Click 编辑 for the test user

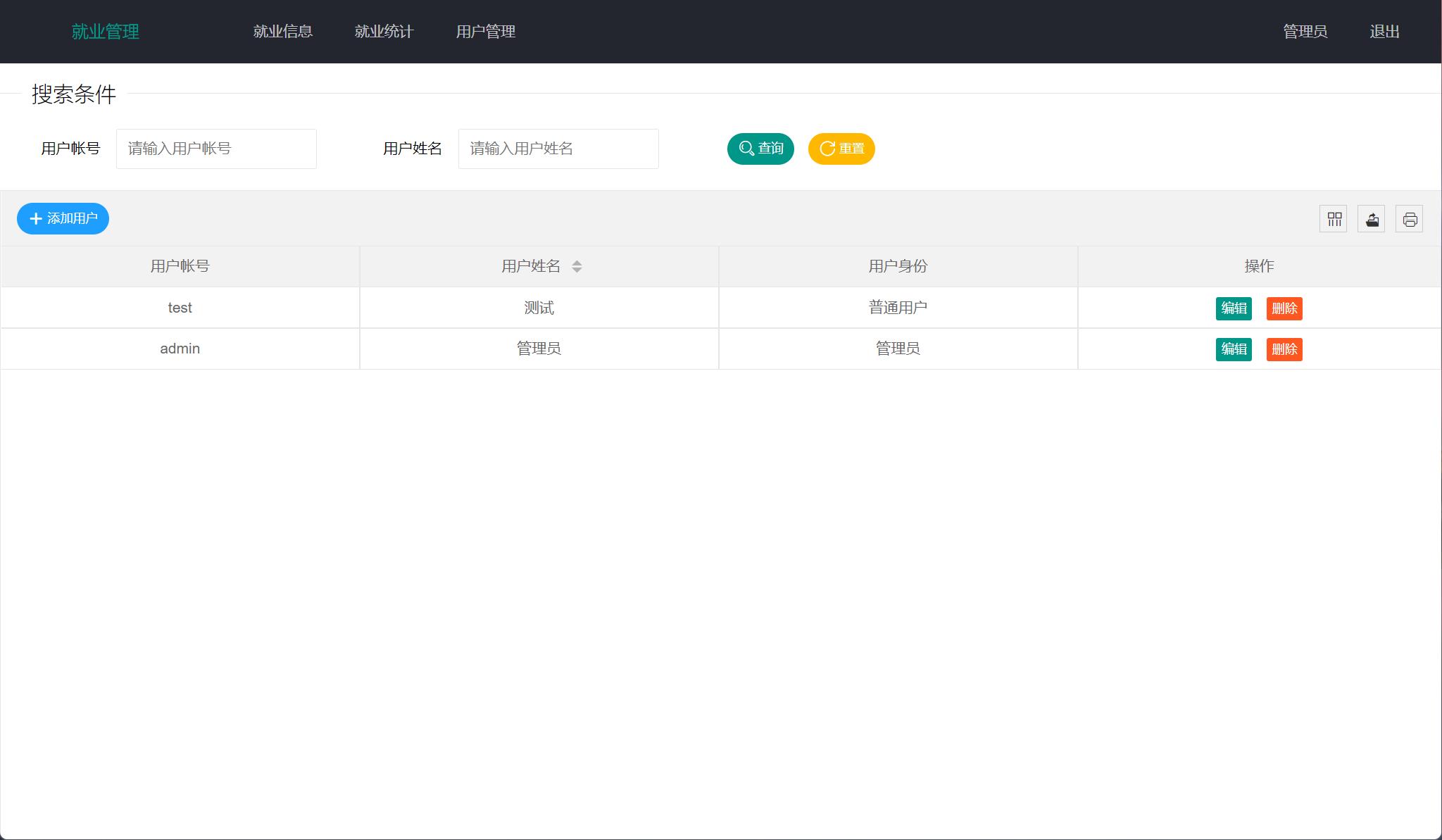1234,308
